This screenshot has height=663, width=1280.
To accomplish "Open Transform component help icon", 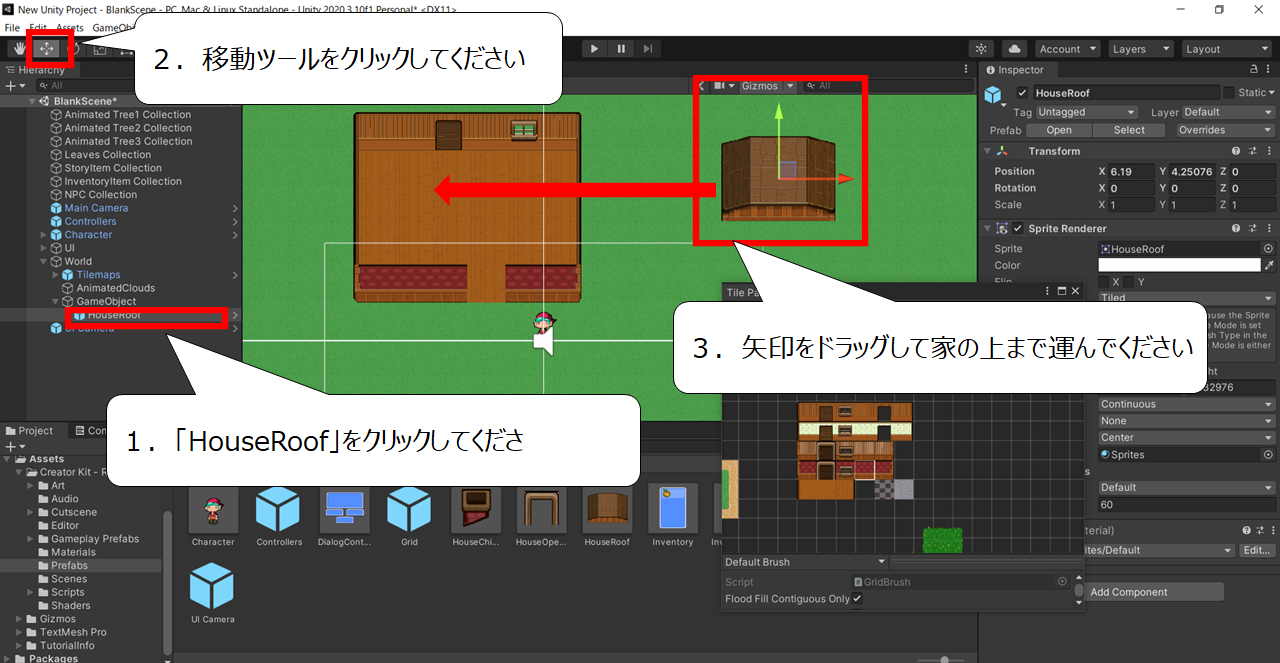I will [x=1236, y=151].
